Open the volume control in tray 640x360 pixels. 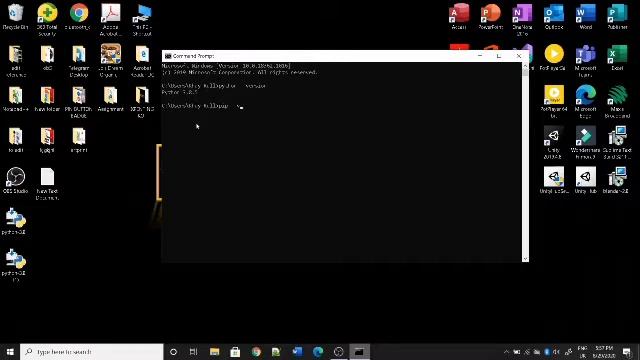pyautogui.click(x=557, y=352)
